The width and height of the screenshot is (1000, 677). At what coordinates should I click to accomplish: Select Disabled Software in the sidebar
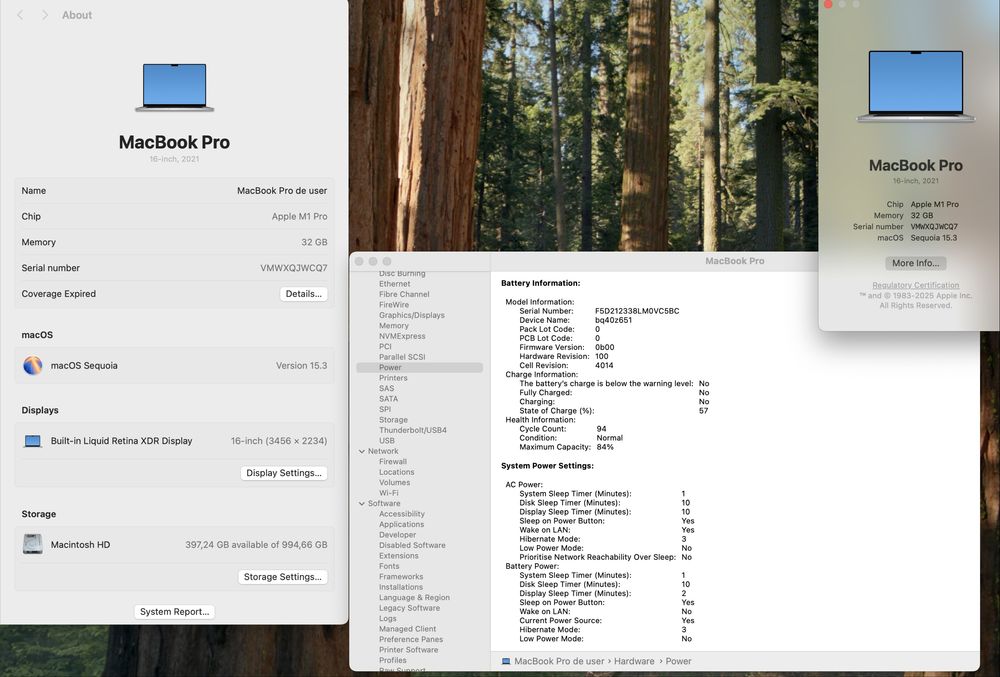(412, 545)
